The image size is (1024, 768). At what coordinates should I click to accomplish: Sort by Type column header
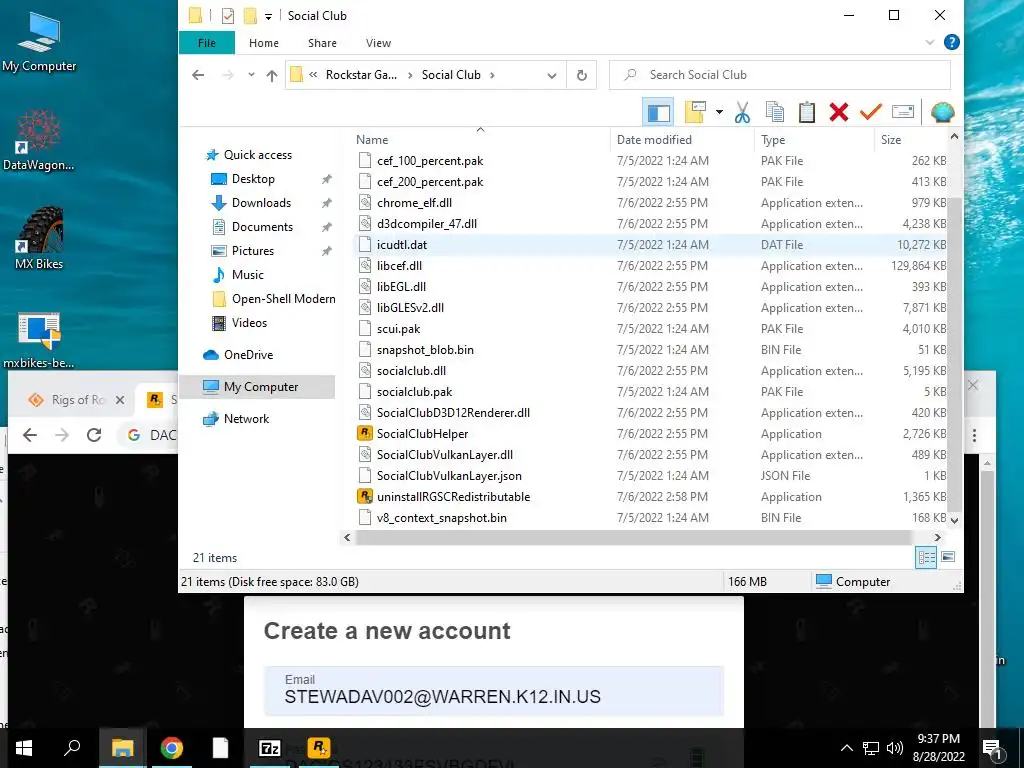(773, 140)
